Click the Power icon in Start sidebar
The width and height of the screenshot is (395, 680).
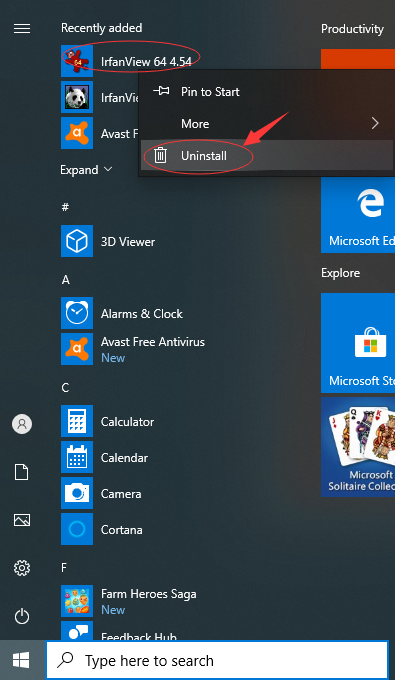tap(22, 616)
